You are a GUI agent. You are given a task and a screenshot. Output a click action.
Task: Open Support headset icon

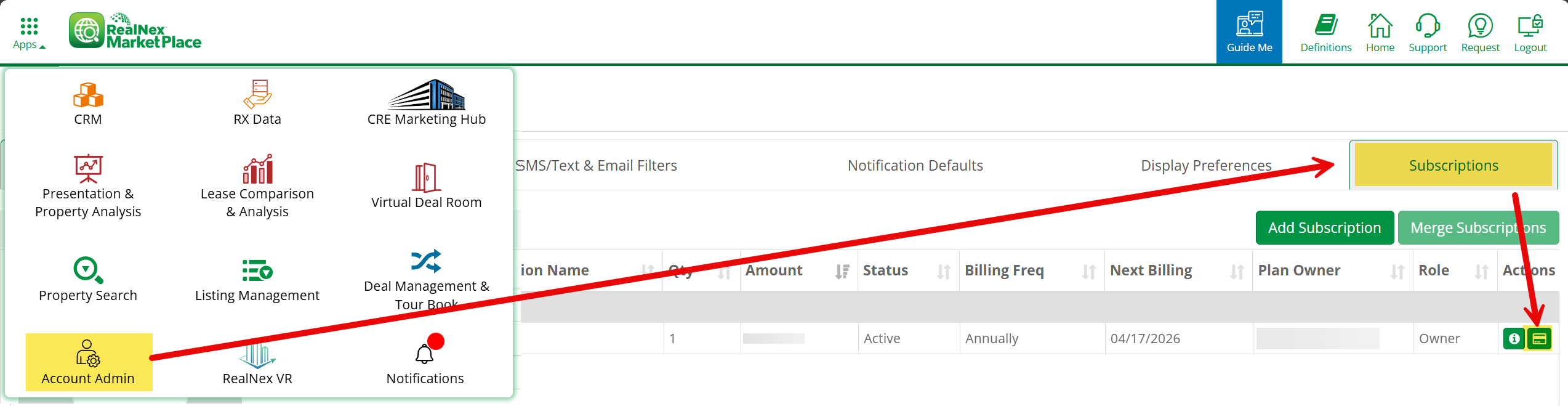click(1428, 33)
